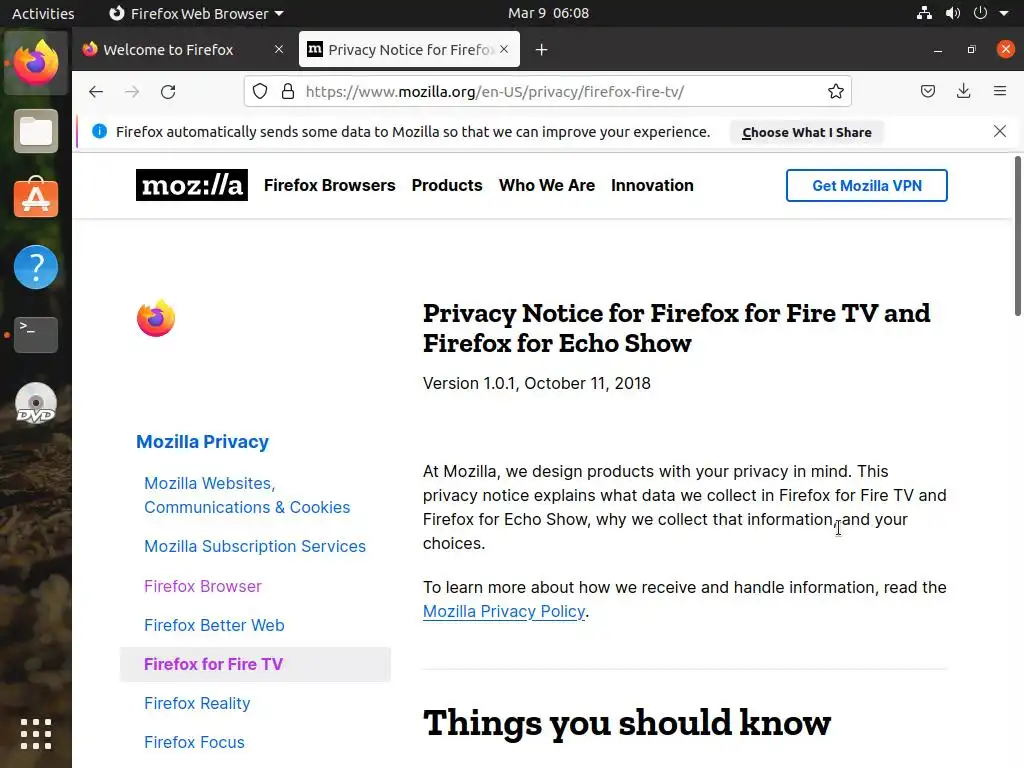Close the Privacy Notice tab
The image size is (1024, 768).
point(504,49)
